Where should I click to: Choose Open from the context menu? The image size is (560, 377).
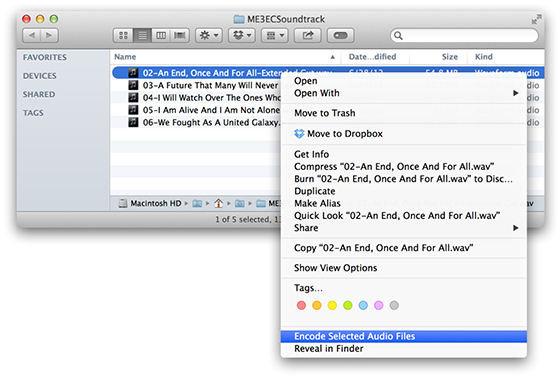404,81
